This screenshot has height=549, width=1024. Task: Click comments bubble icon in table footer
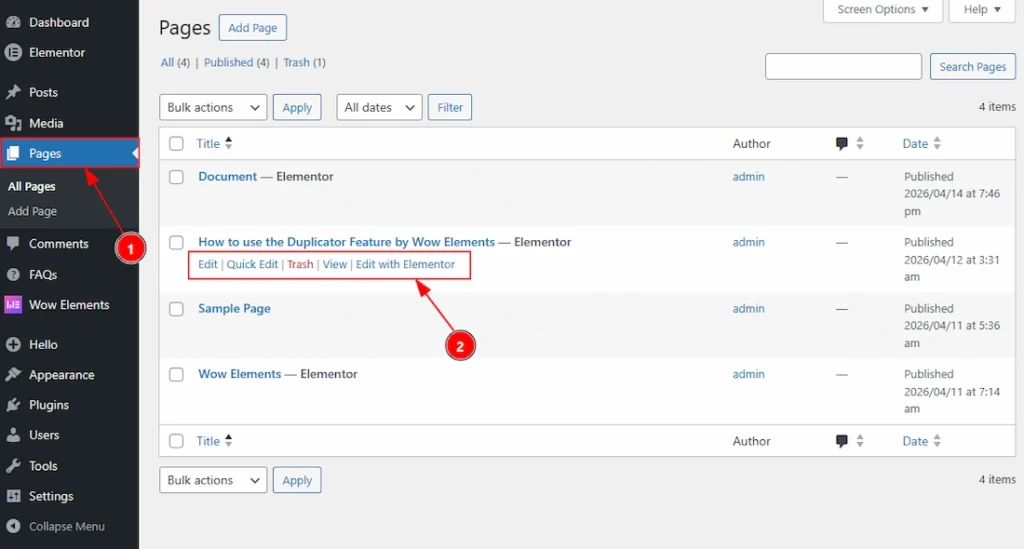click(x=842, y=441)
